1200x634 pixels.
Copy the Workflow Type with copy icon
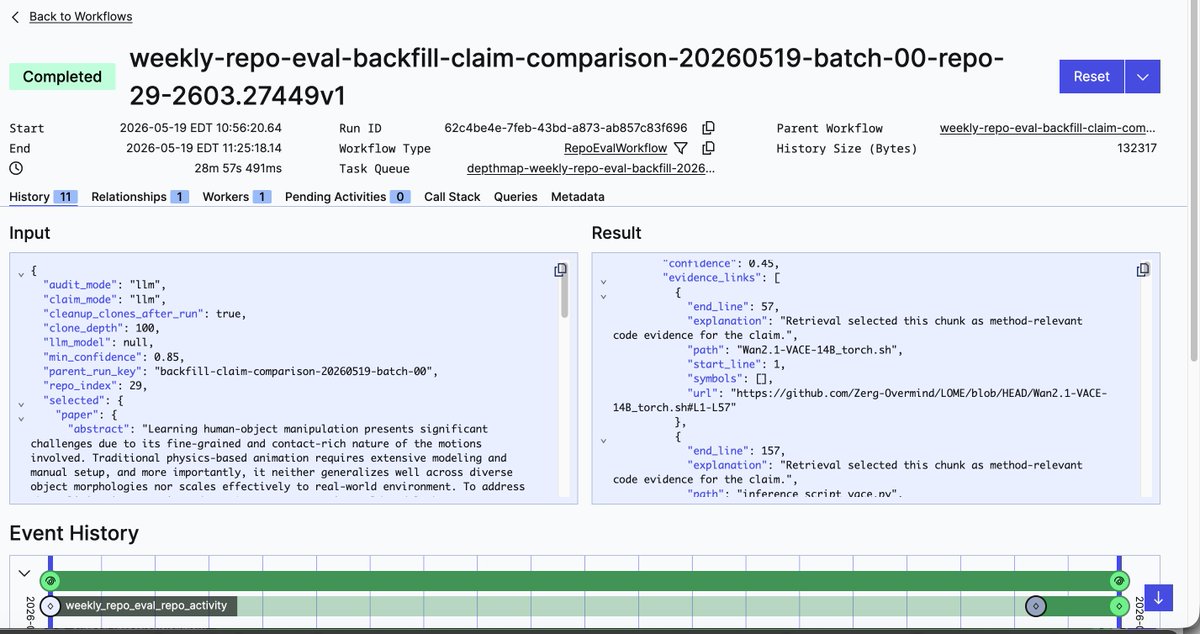point(708,148)
